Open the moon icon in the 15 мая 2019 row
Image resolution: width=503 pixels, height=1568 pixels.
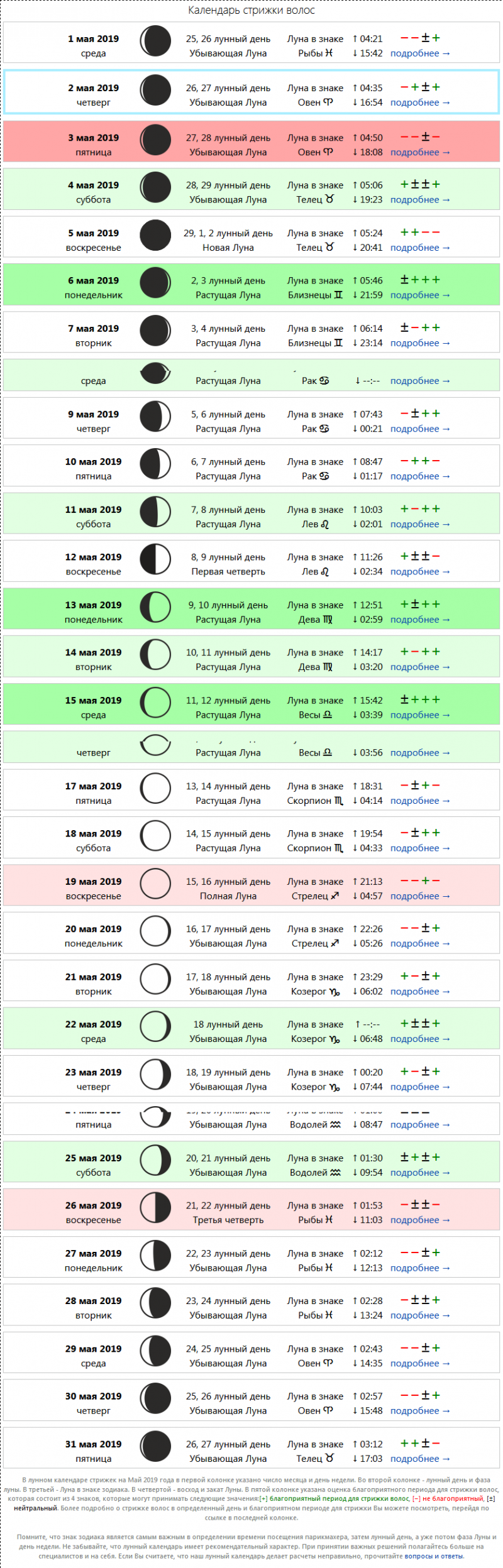click(155, 703)
